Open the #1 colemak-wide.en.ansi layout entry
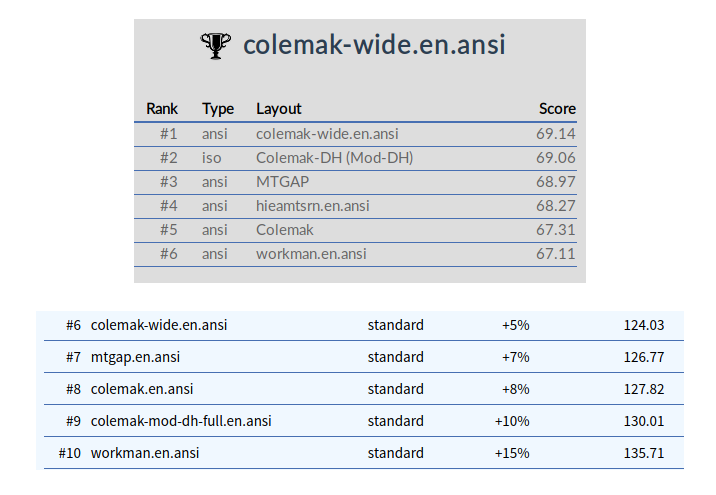This screenshot has height=495, width=716. click(x=327, y=134)
